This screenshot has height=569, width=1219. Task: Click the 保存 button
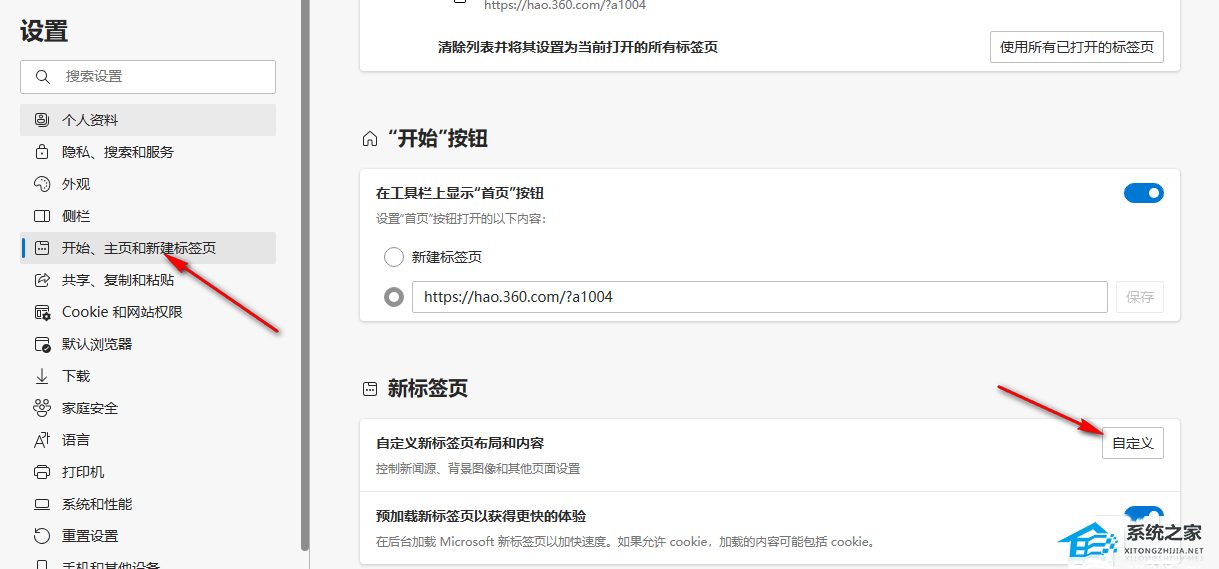pyautogui.click(x=1140, y=297)
